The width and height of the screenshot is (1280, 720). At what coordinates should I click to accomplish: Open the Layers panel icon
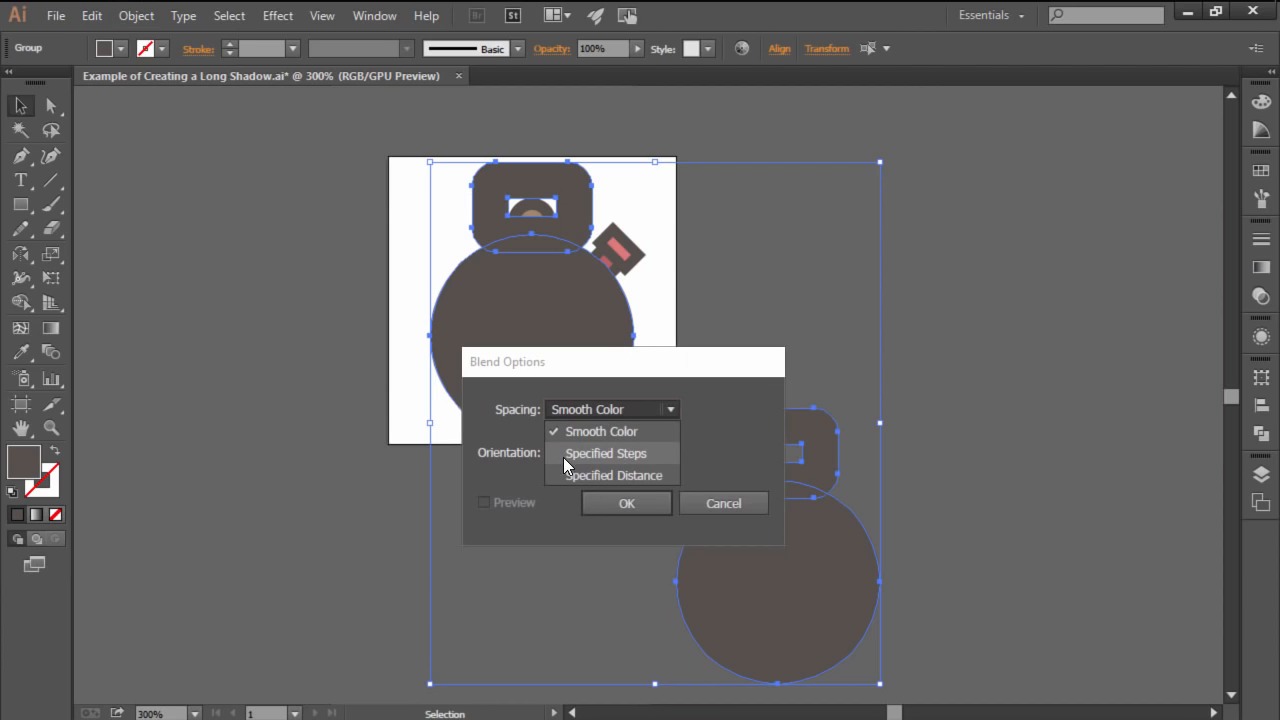[1261, 475]
